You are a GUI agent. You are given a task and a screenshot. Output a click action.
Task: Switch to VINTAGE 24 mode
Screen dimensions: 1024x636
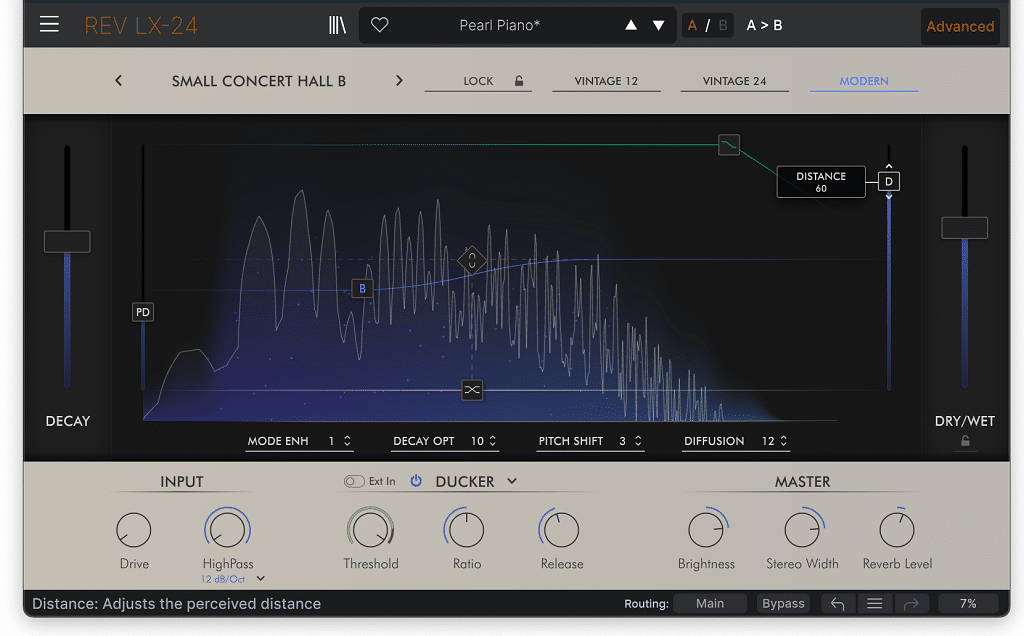pos(734,81)
